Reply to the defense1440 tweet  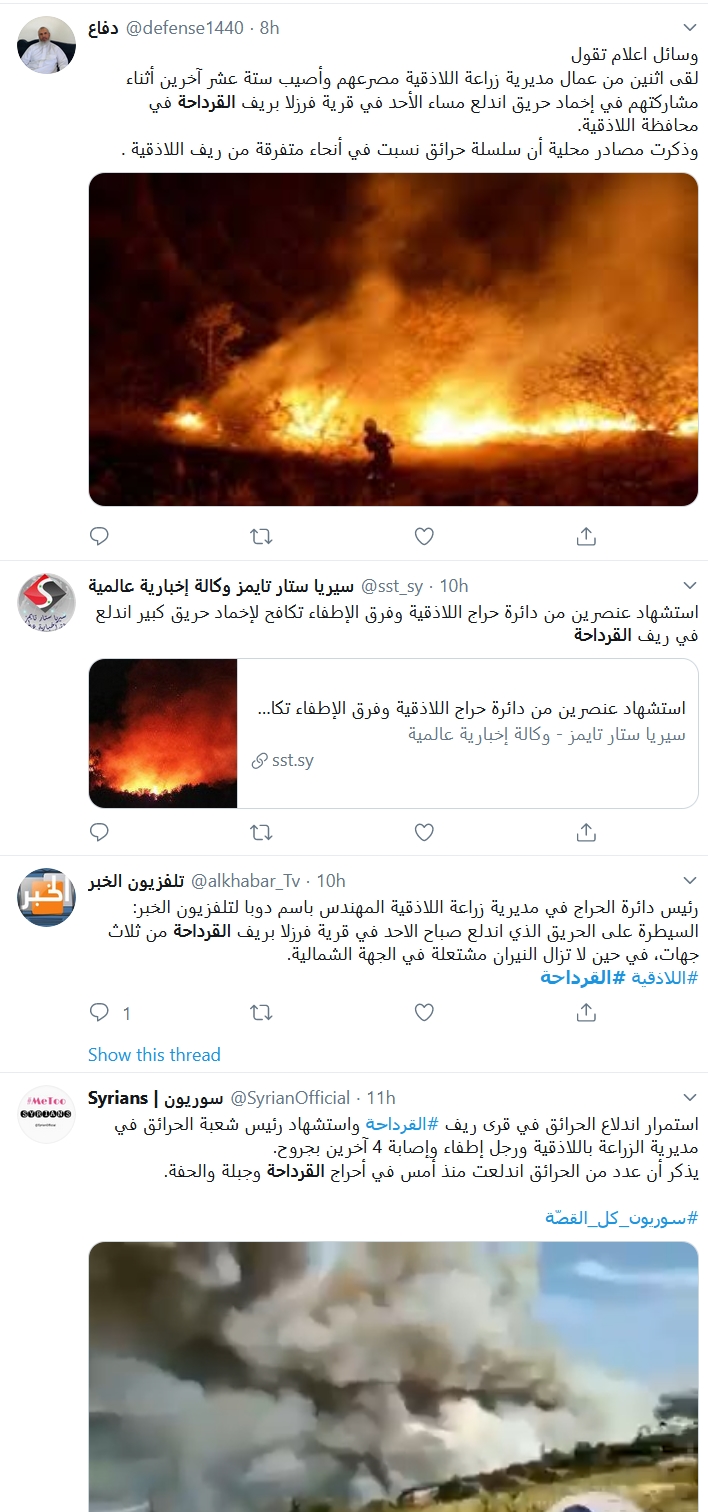(x=99, y=537)
